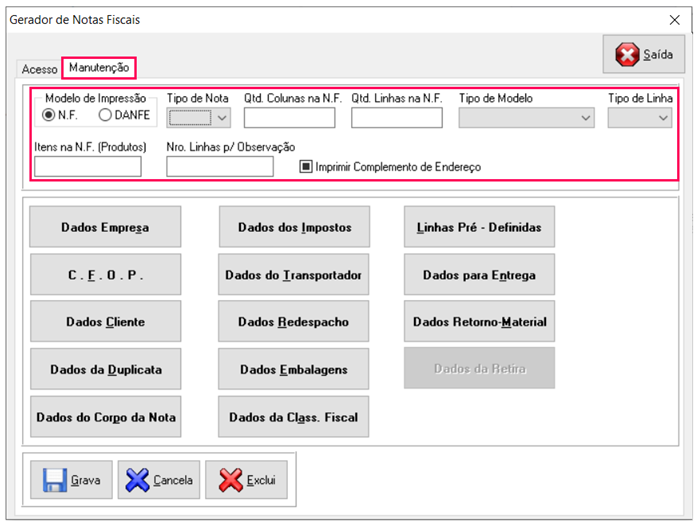Image resolution: width=697 pixels, height=523 pixels.
Task: Open the Tipo de Linha dropdown
Action: [x=663, y=118]
